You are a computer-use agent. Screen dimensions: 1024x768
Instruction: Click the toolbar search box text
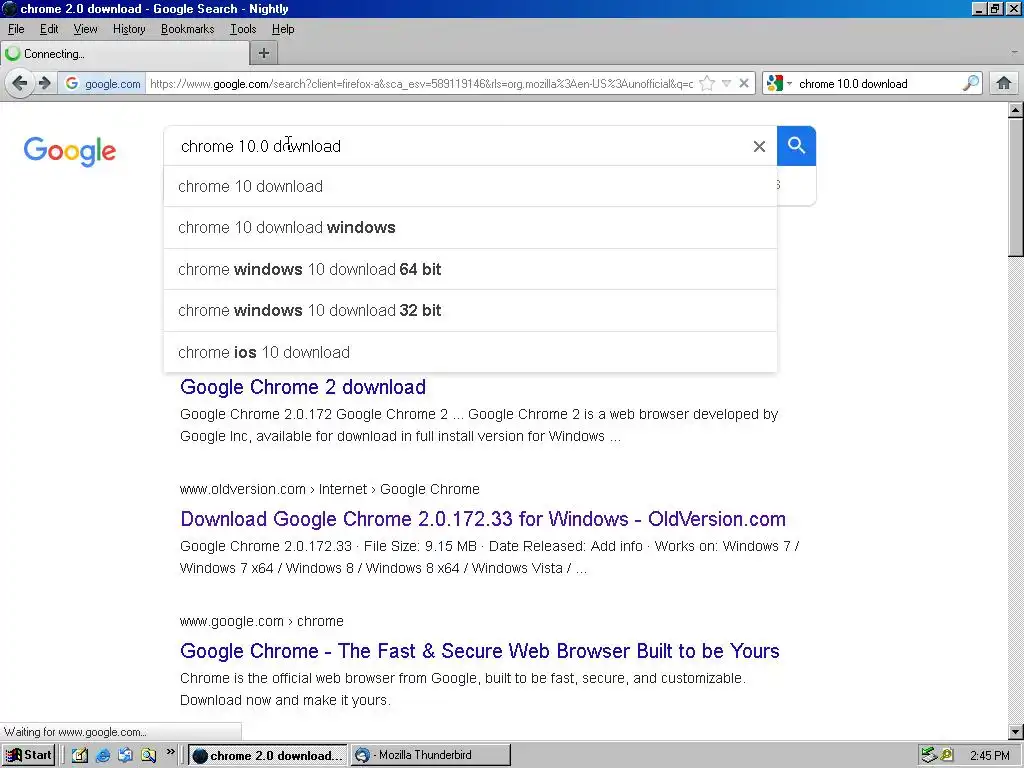coord(853,84)
